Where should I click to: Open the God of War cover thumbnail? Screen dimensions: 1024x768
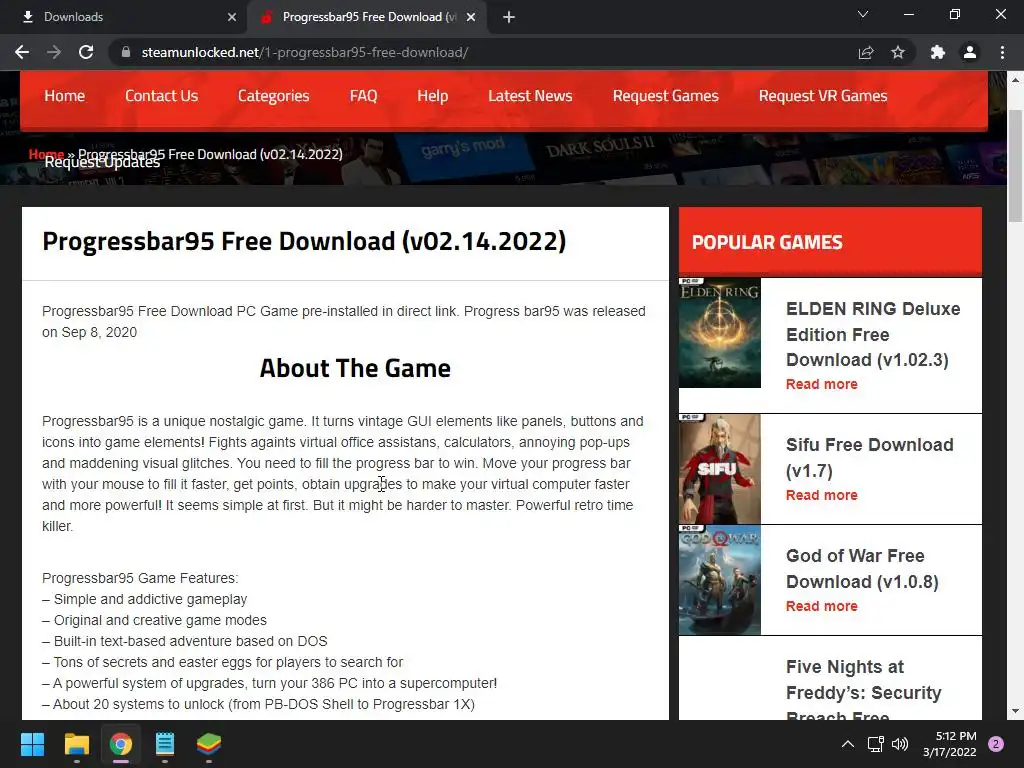click(x=720, y=580)
